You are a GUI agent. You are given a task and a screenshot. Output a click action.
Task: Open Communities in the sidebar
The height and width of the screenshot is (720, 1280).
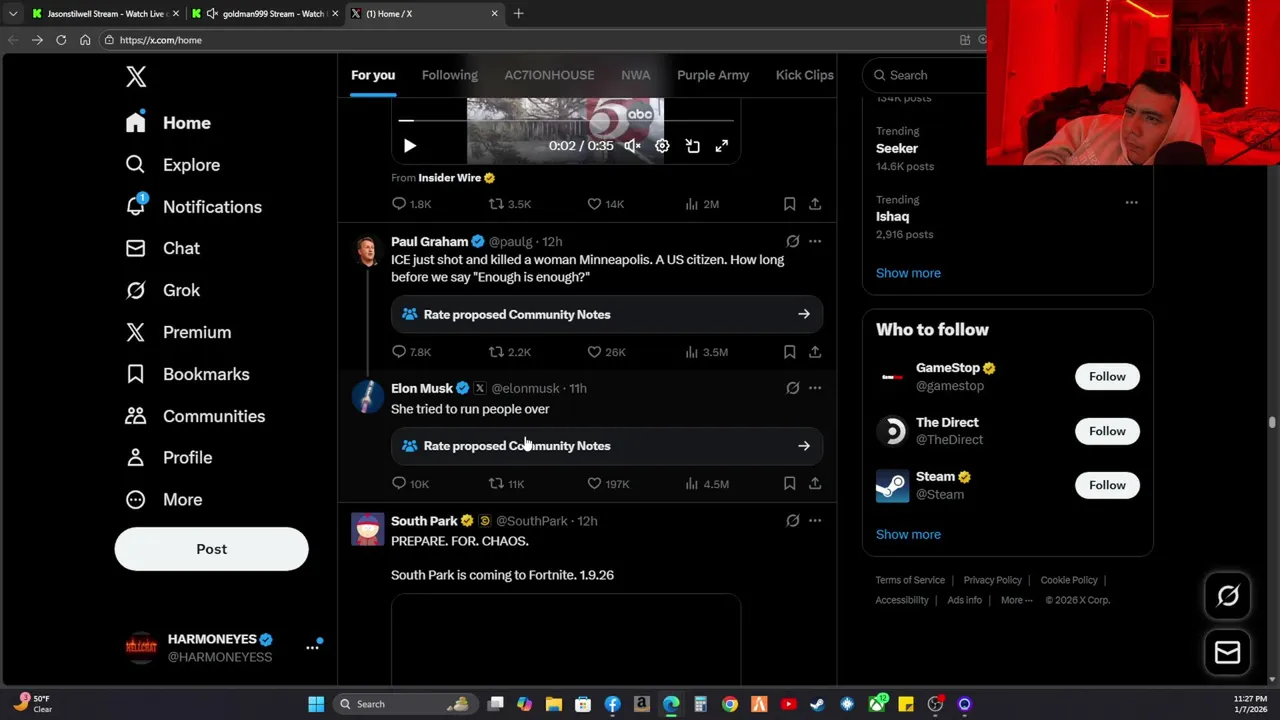(195, 416)
